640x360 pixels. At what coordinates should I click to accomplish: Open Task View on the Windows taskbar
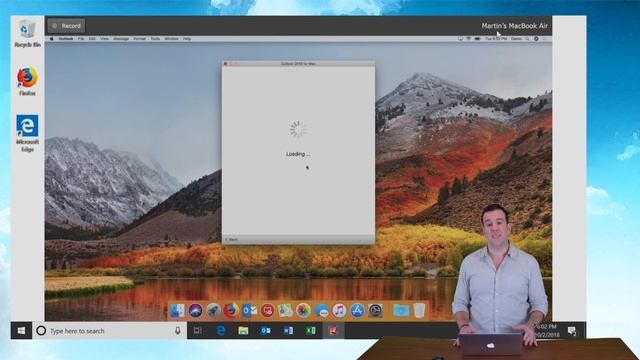(x=198, y=331)
